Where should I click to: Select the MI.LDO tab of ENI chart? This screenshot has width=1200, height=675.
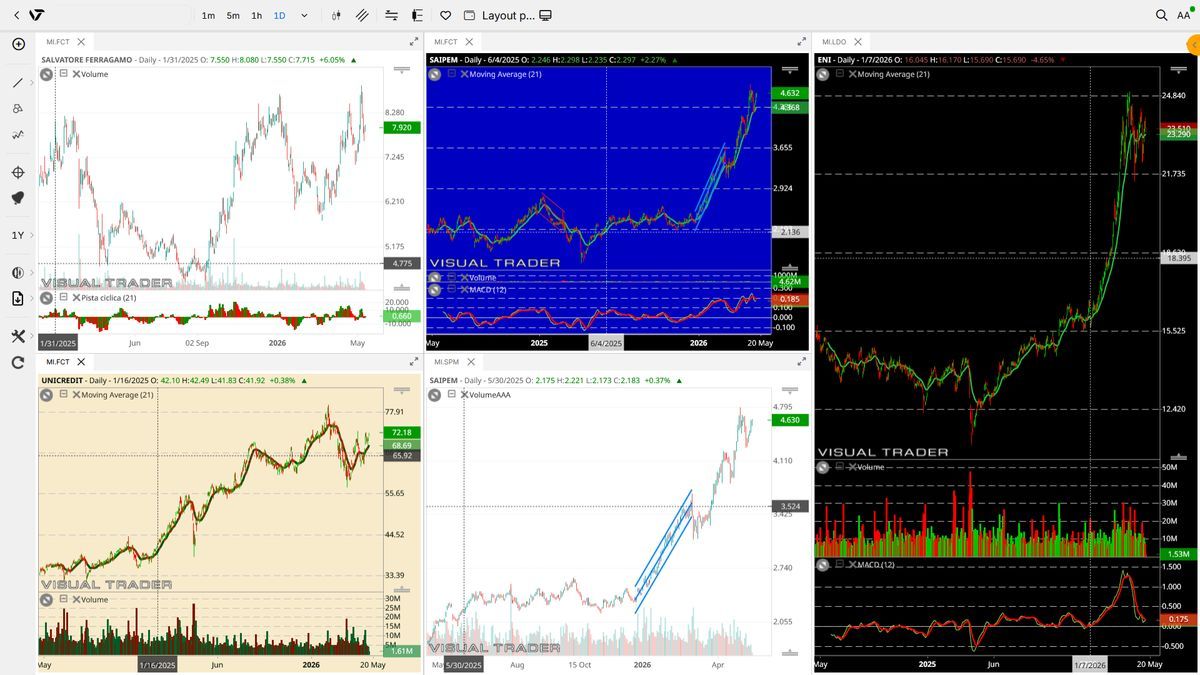click(x=834, y=42)
